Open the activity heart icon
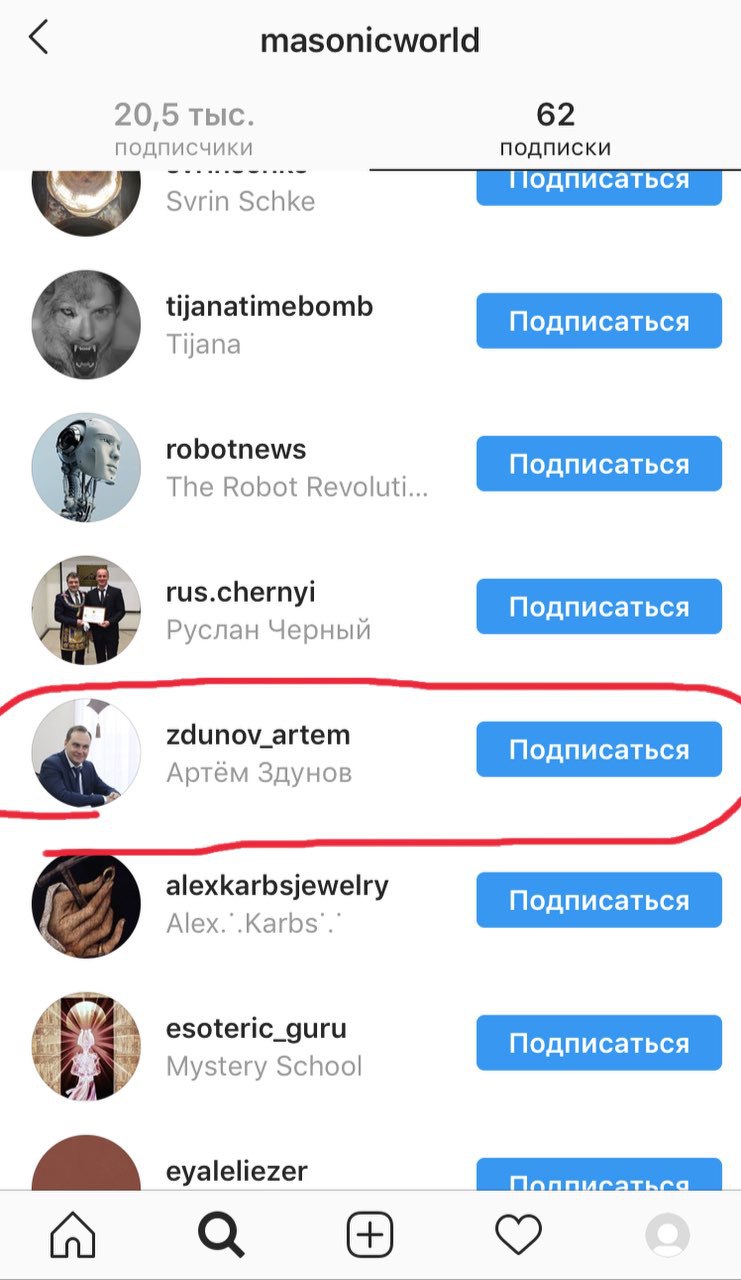Screen dimensions: 741x1280 (518, 1235)
